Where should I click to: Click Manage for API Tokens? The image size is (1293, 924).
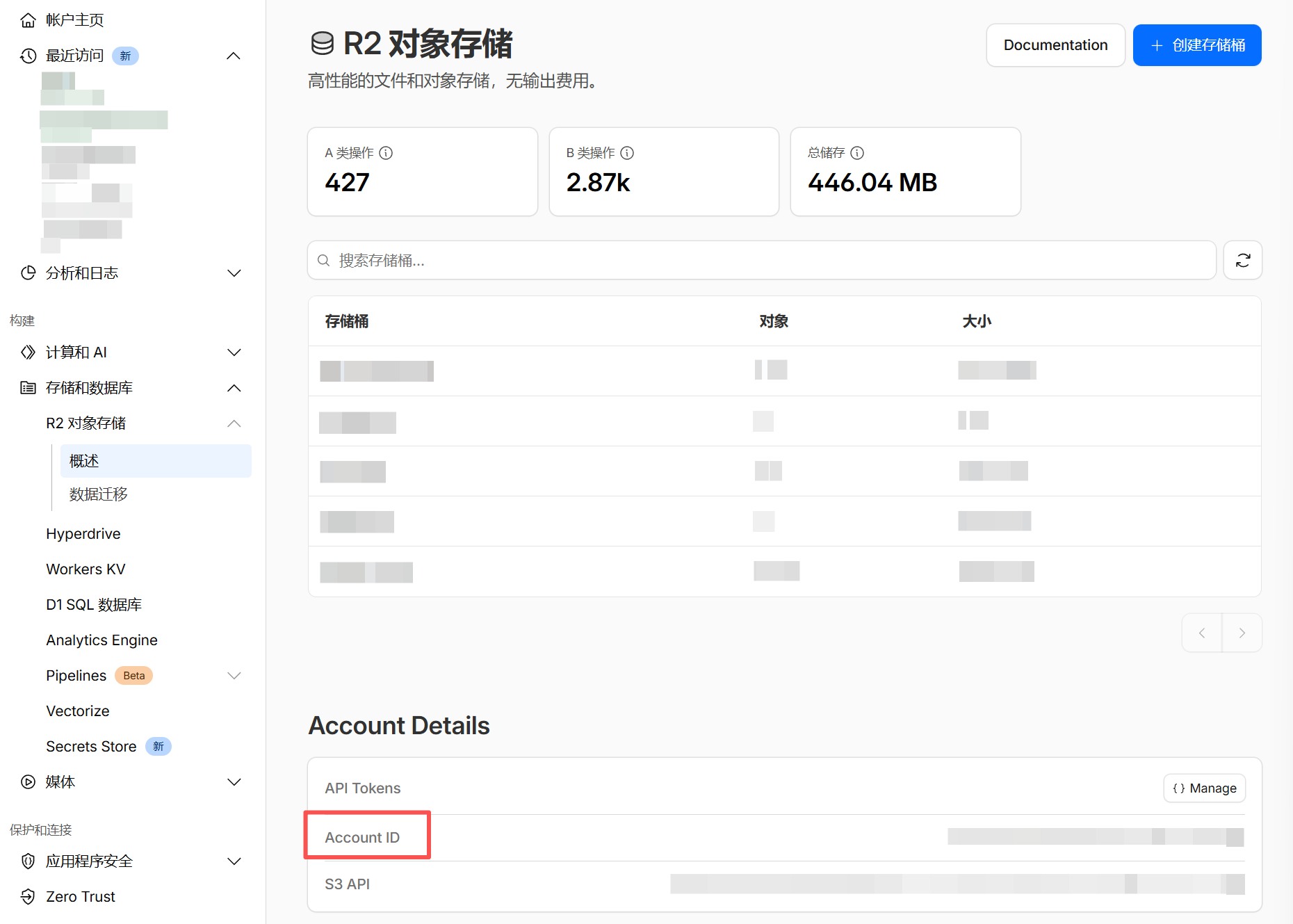(x=1204, y=788)
